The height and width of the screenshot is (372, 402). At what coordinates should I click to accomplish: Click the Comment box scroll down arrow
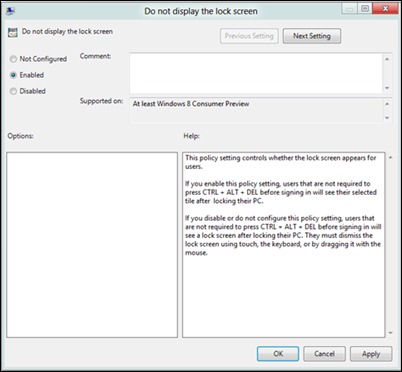coord(387,88)
